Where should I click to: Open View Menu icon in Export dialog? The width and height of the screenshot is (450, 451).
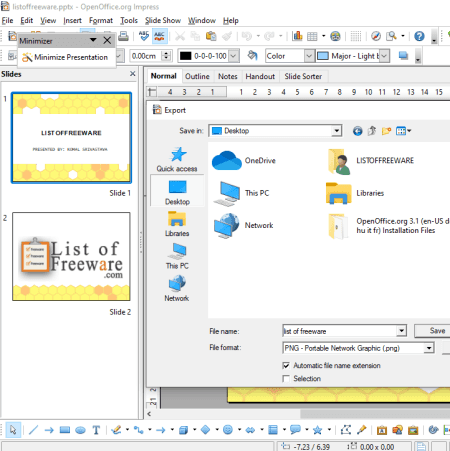tap(403, 131)
